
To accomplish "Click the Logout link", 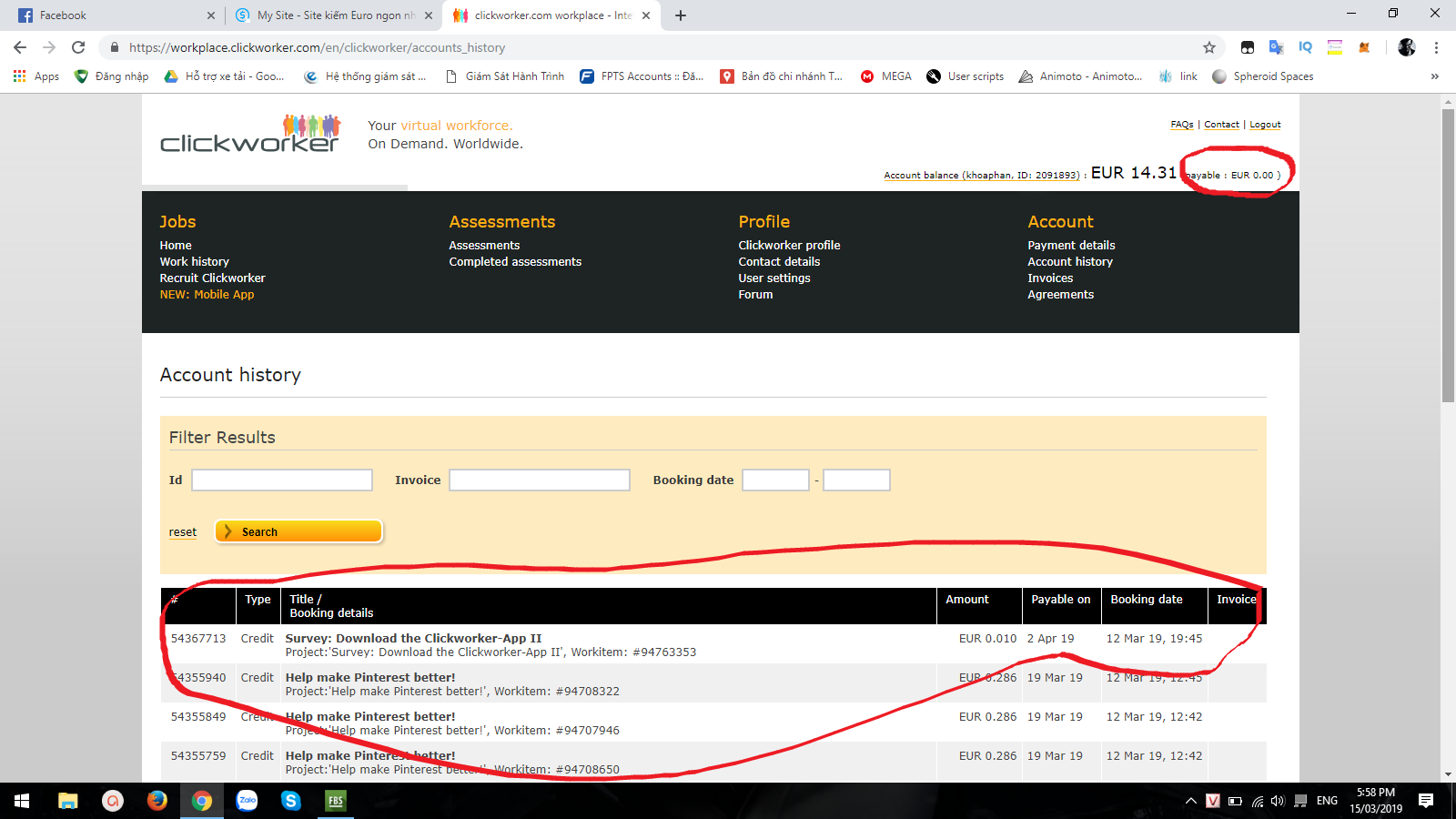I will tap(1265, 125).
